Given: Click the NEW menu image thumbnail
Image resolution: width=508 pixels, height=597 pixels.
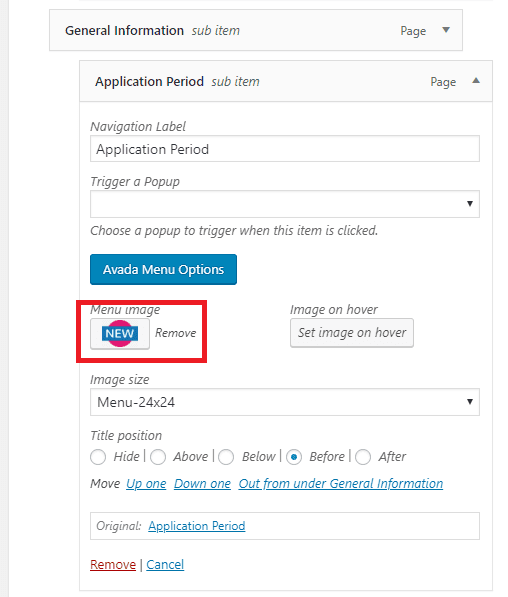Looking at the screenshot, I should (x=120, y=334).
